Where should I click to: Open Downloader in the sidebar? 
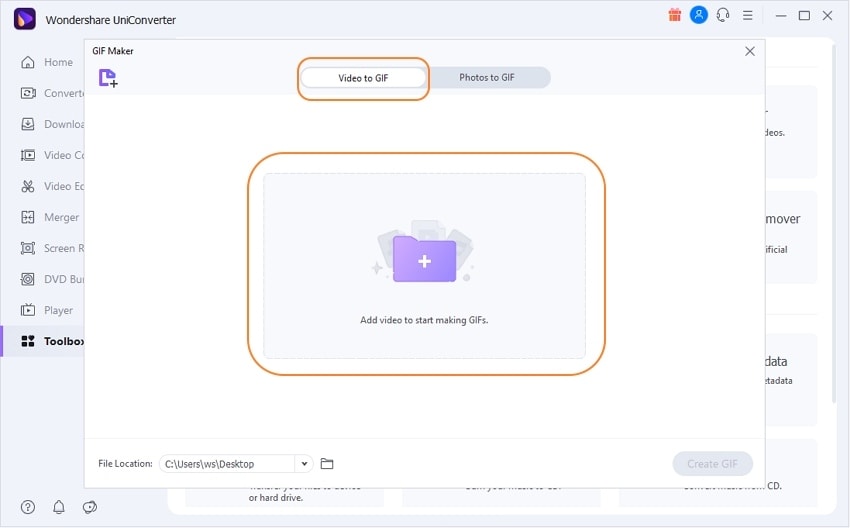(x=51, y=124)
